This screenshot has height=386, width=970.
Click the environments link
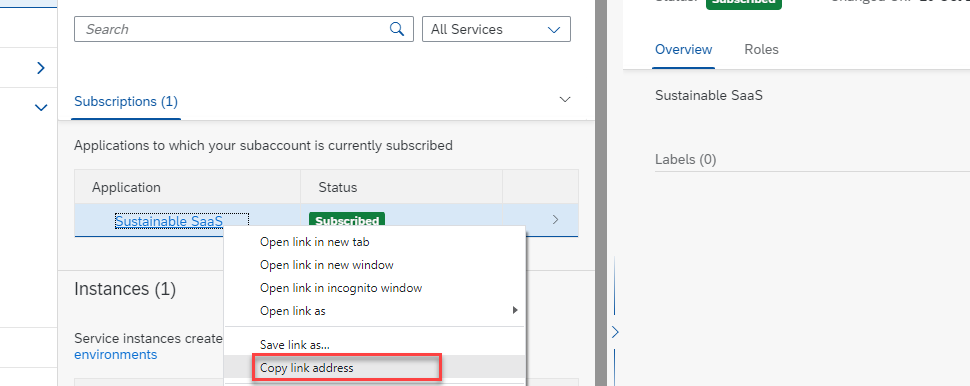pos(116,354)
